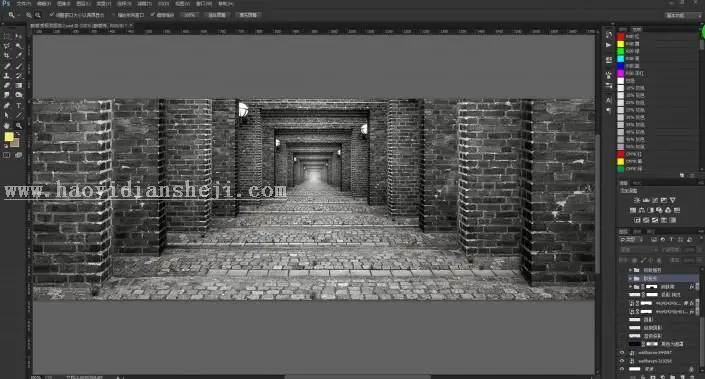Switch to the Channels tab beside Layers
The width and height of the screenshot is (705, 379).
637,232
